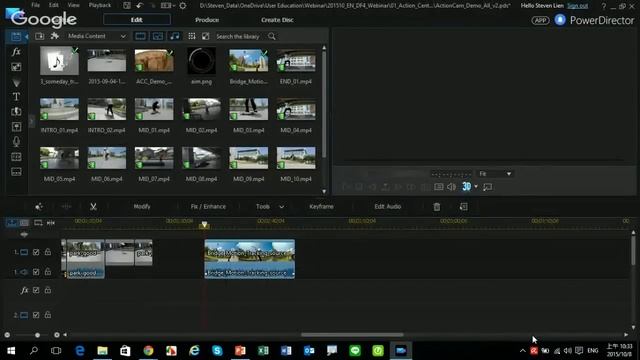Click the Edit Audio button
This screenshot has width=640, height=360.
(387, 207)
